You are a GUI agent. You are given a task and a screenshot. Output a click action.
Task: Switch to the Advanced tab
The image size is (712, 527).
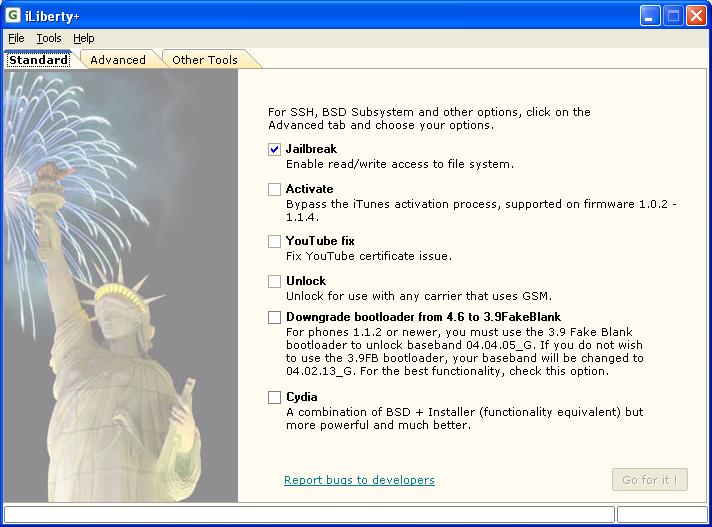click(x=118, y=60)
